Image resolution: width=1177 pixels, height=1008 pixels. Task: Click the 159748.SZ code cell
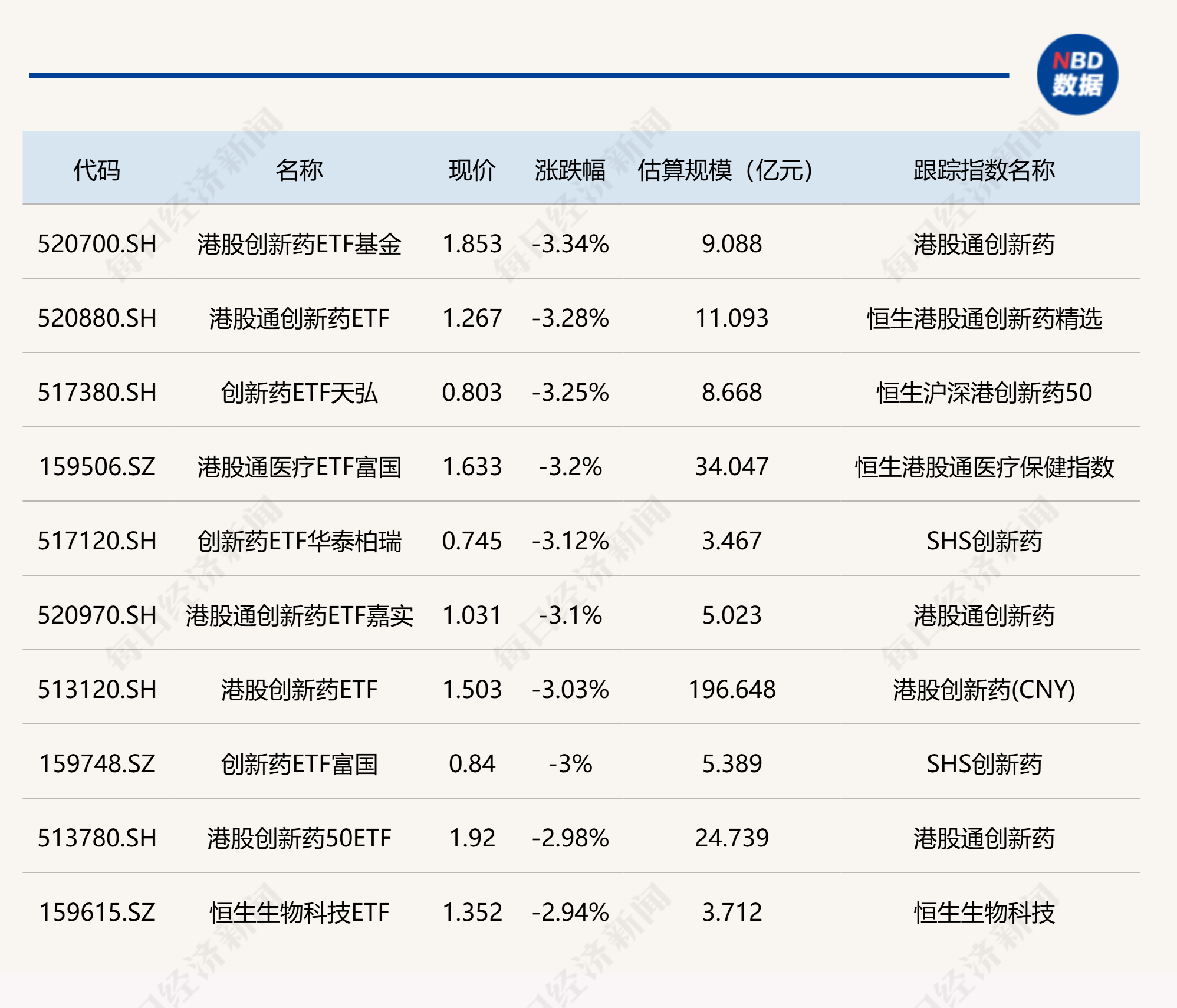(x=97, y=764)
